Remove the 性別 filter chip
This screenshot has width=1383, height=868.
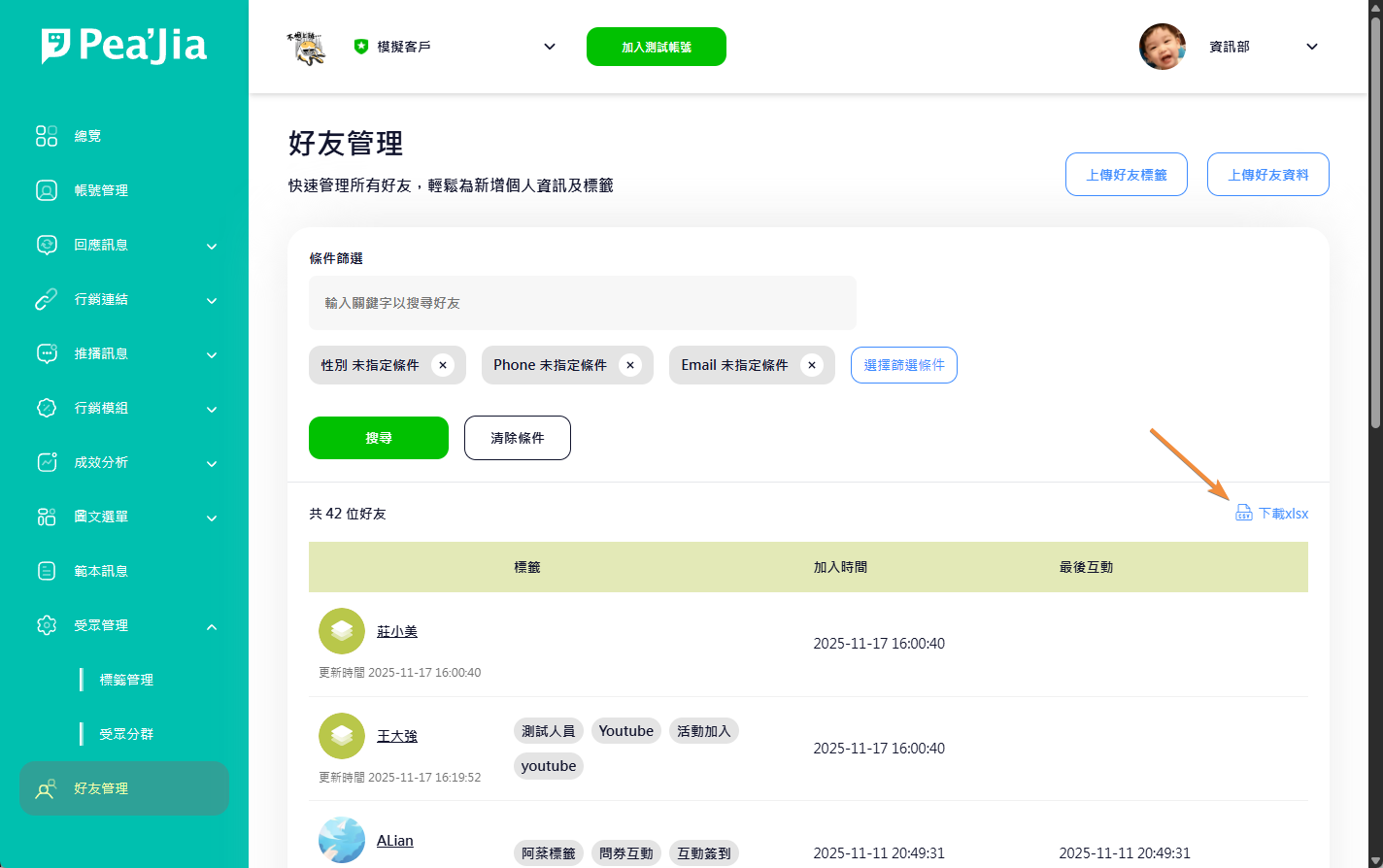tap(443, 365)
